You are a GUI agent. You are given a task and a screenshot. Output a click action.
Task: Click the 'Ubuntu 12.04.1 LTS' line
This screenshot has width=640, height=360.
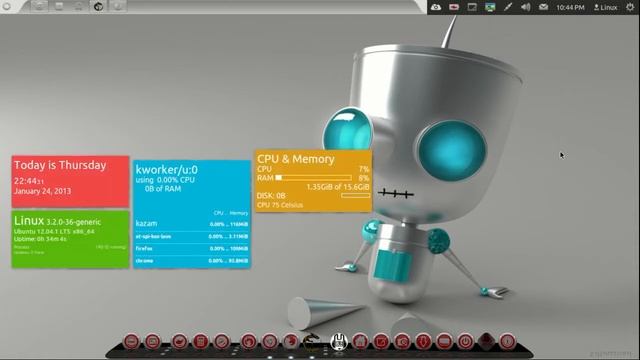pos(54,231)
